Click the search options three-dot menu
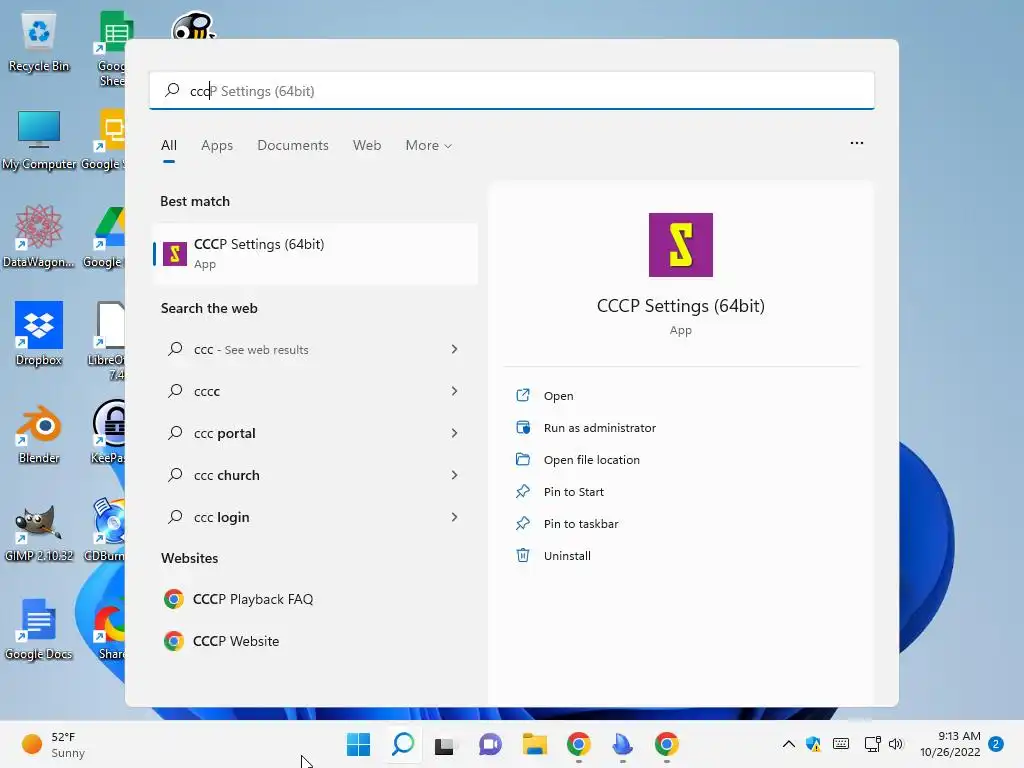This screenshot has height=768, width=1024. coord(857,143)
